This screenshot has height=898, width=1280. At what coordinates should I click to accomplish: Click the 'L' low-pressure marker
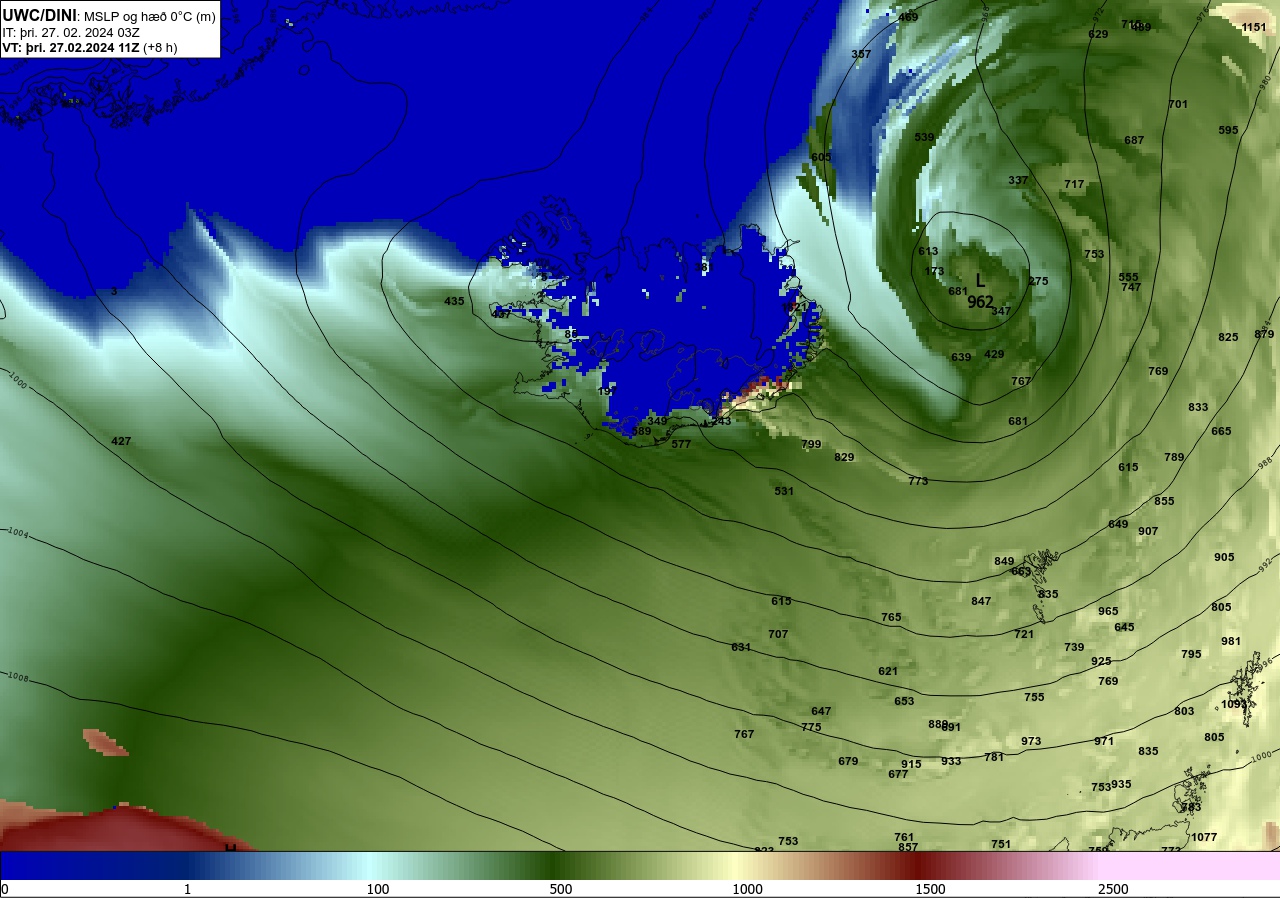pyautogui.click(x=980, y=282)
